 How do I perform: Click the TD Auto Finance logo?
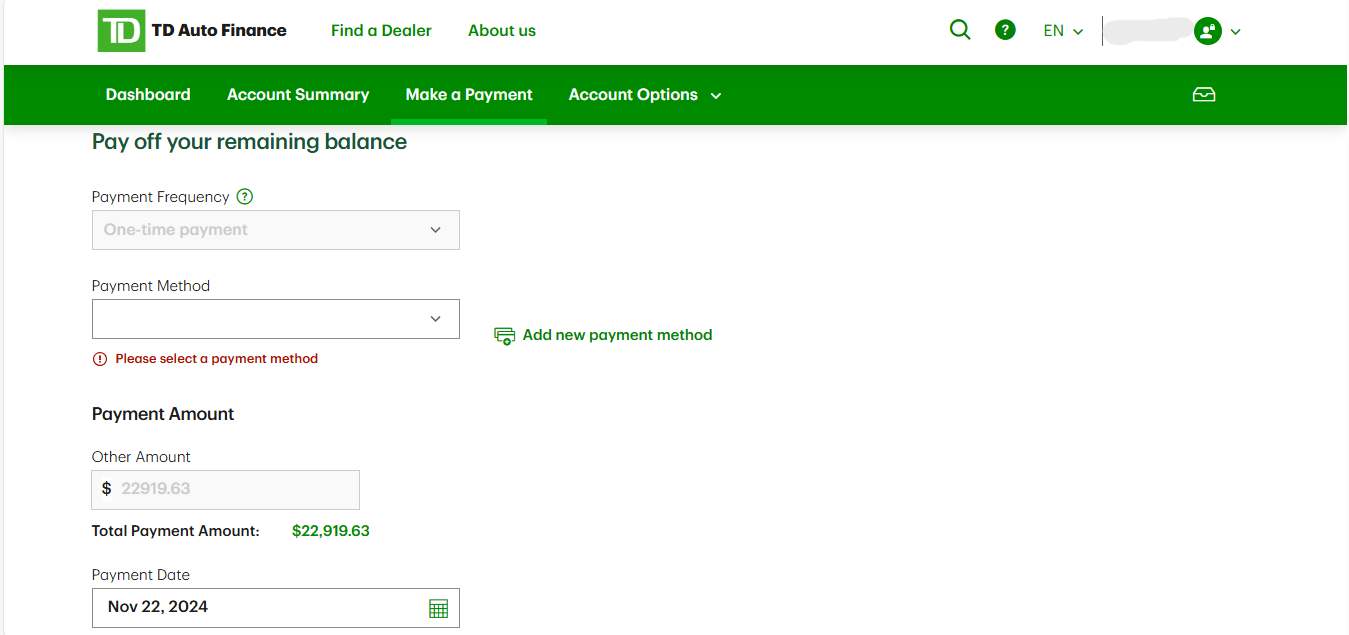pos(192,31)
